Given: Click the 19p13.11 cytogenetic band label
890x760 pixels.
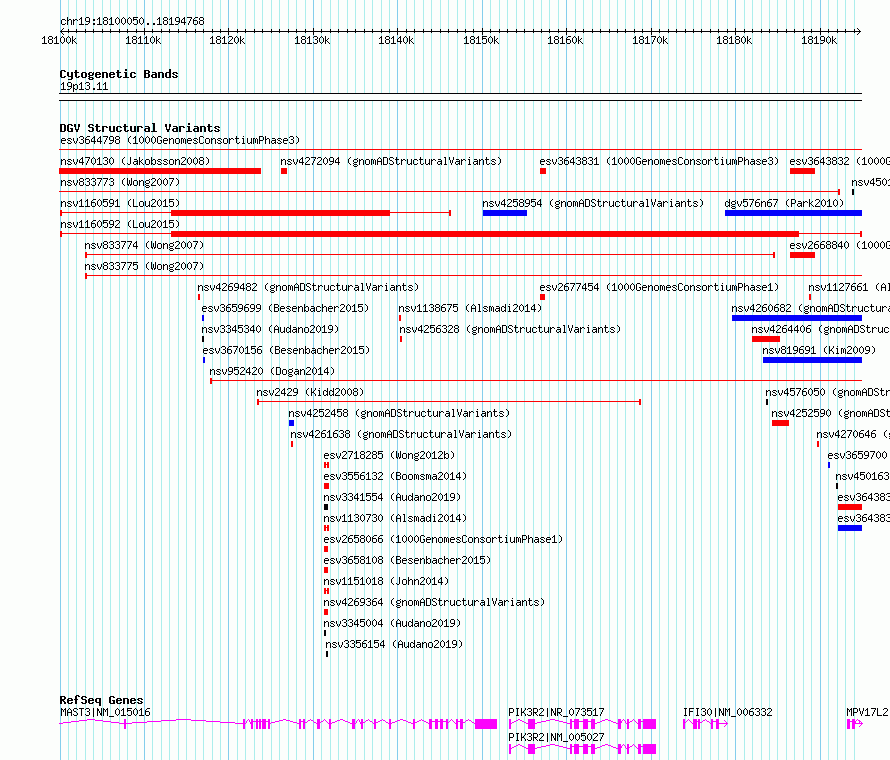Looking at the screenshot, I should tap(84, 86).
